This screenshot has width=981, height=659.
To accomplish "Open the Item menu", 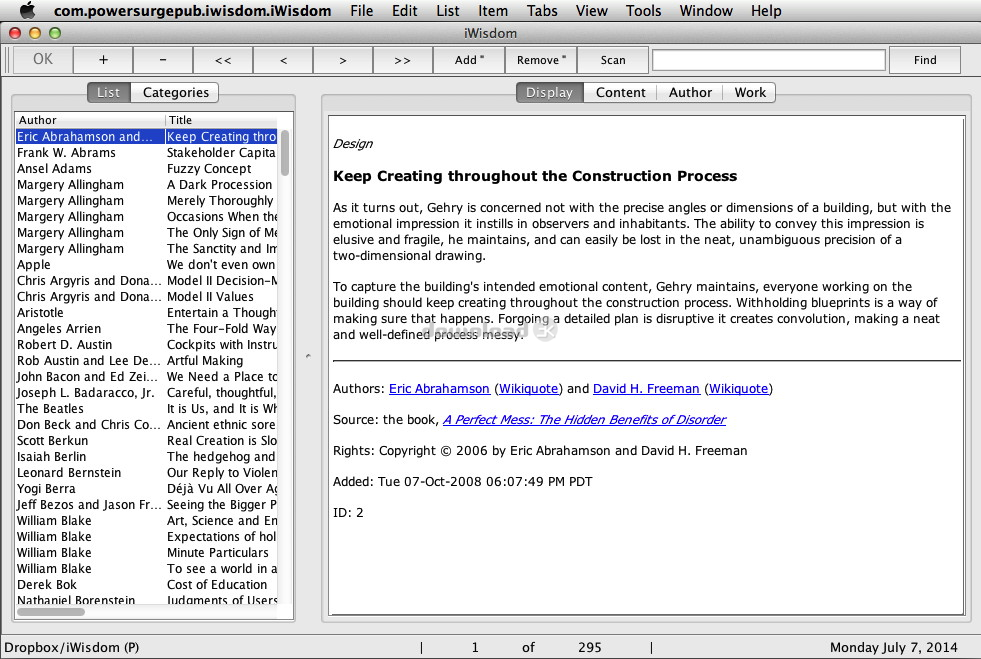I will pos(493,11).
